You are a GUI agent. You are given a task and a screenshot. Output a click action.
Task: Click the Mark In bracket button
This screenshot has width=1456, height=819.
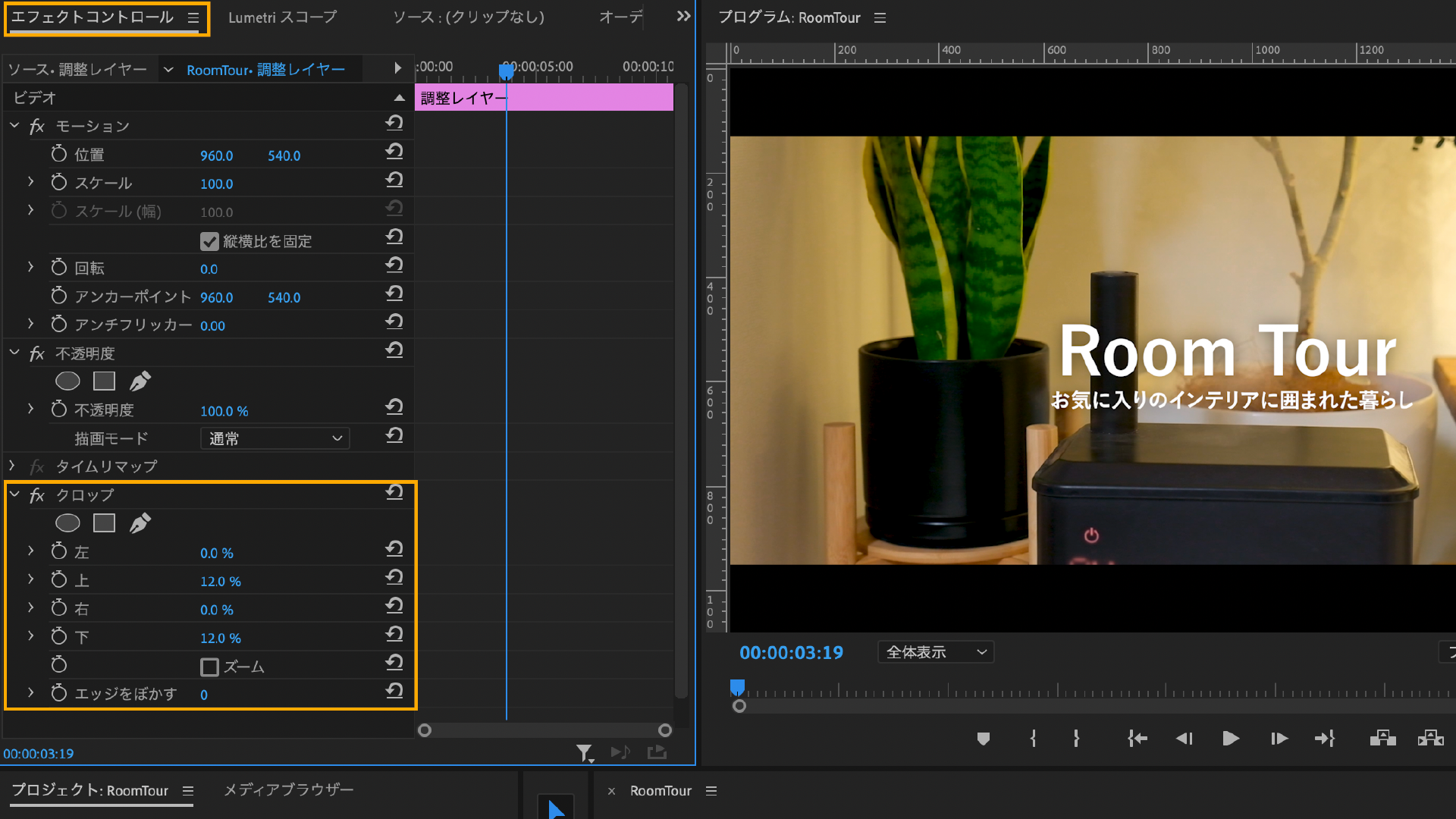[1033, 739]
